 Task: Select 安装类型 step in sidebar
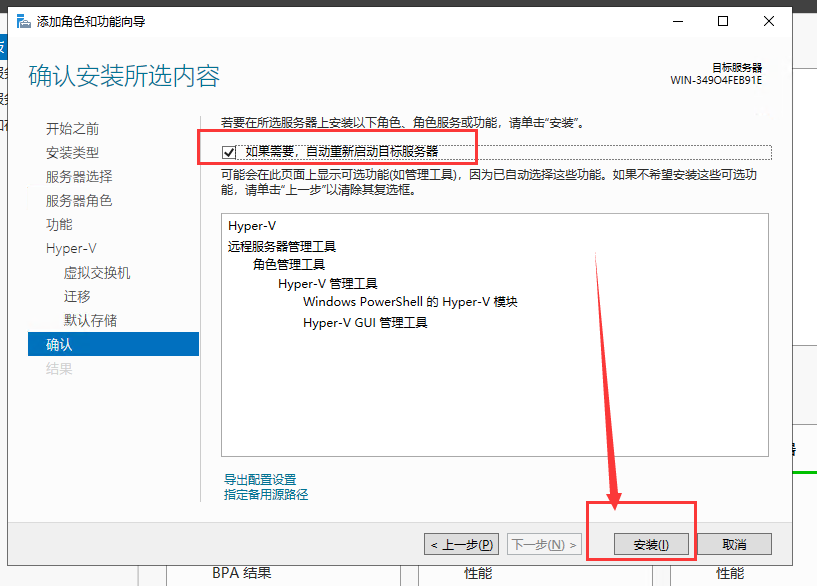72,153
